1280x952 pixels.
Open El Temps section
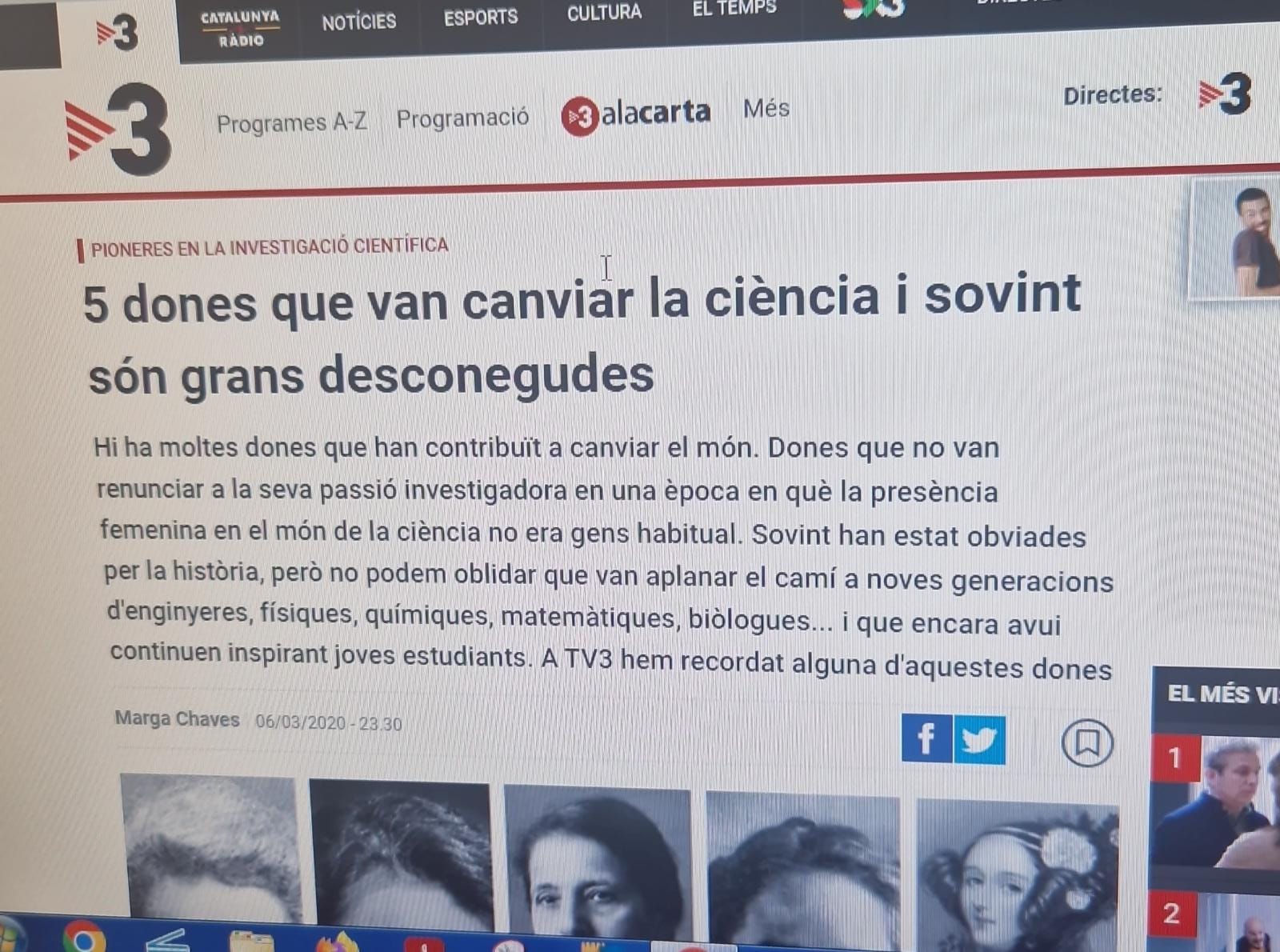(x=734, y=8)
